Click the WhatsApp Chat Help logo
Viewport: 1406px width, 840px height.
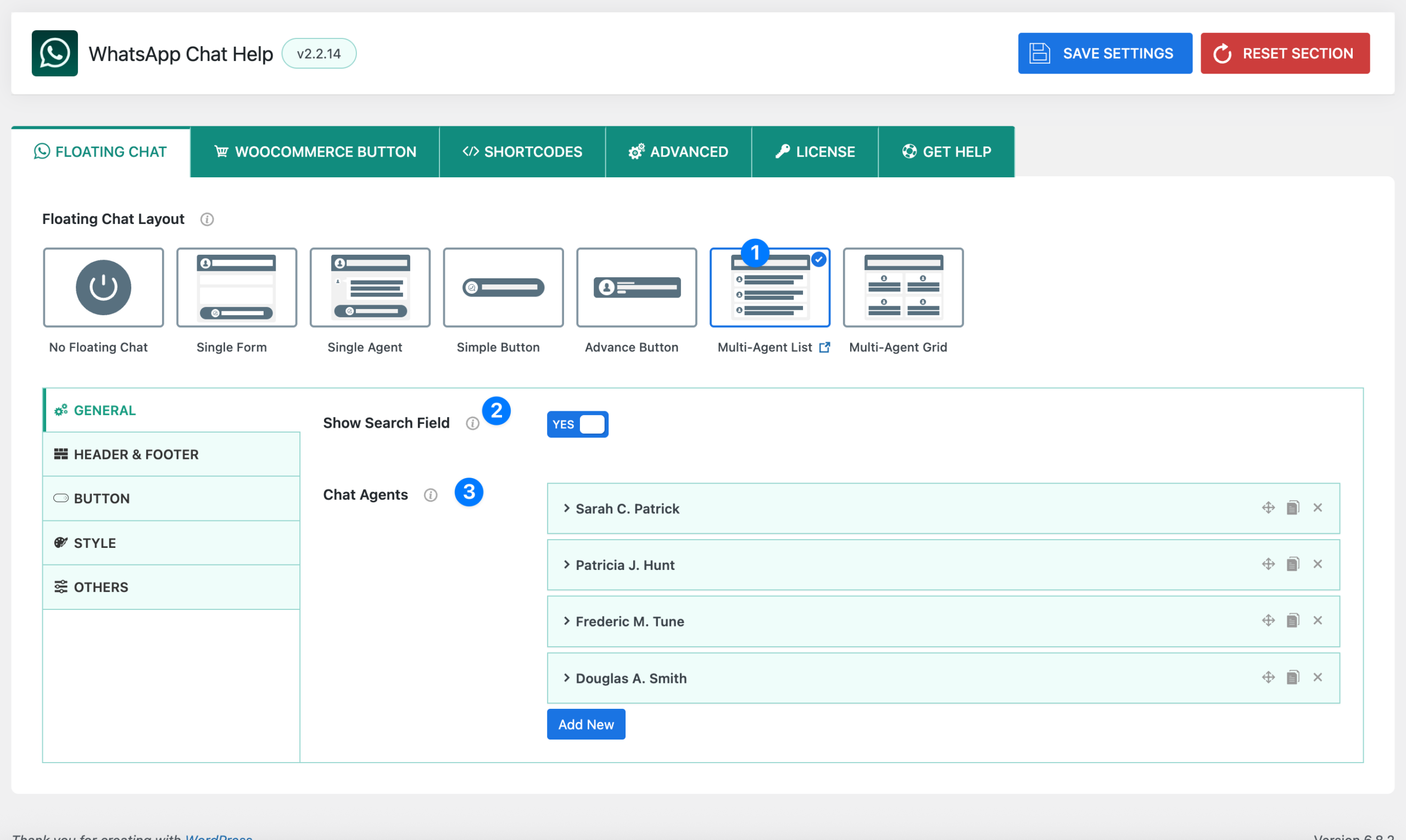click(54, 53)
